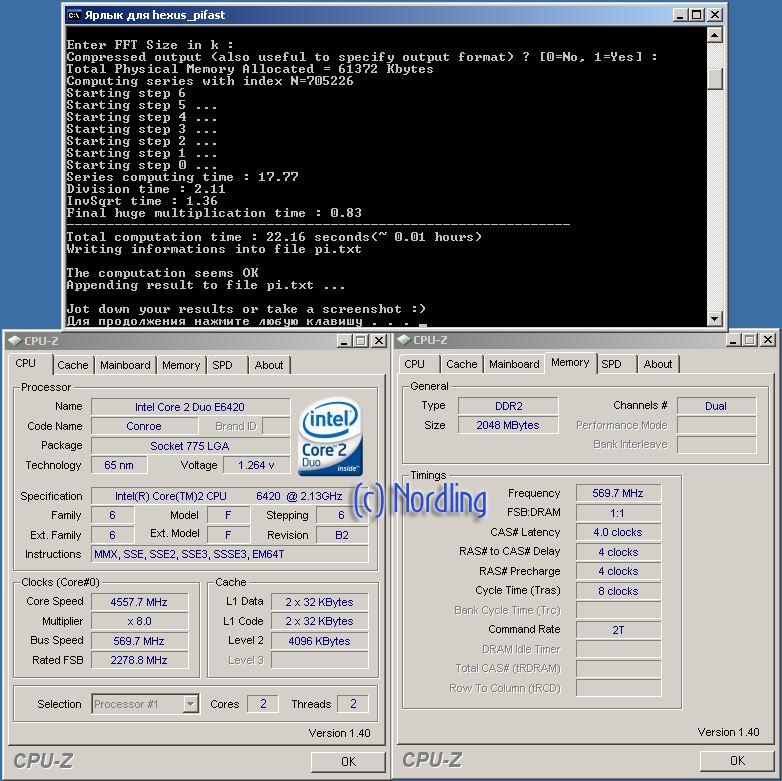Screen dimensions: 782x781
Task: Open the About tab in right CPU-Z window
Action: [658, 364]
